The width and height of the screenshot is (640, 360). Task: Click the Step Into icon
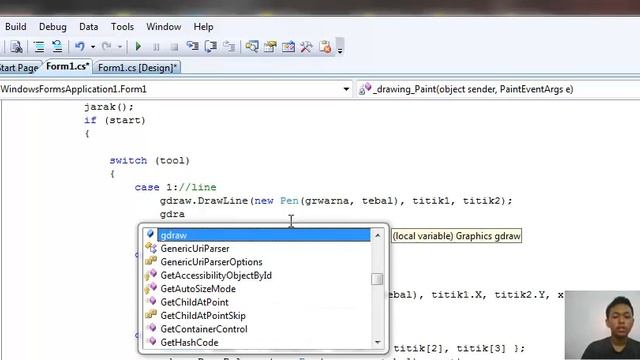(192, 47)
